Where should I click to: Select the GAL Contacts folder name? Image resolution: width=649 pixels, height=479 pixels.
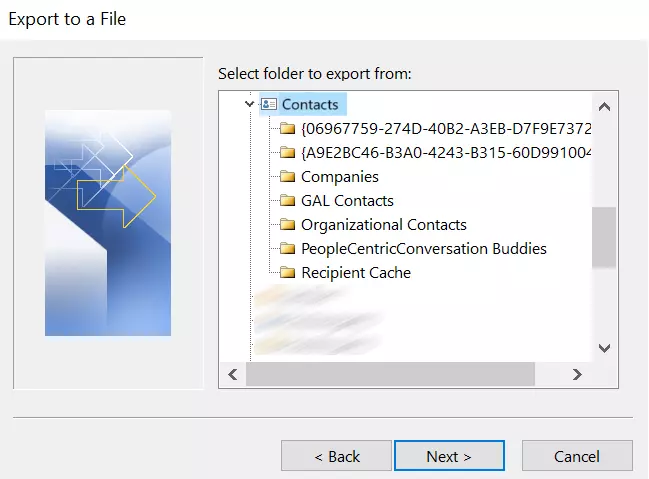click(347, 201)
